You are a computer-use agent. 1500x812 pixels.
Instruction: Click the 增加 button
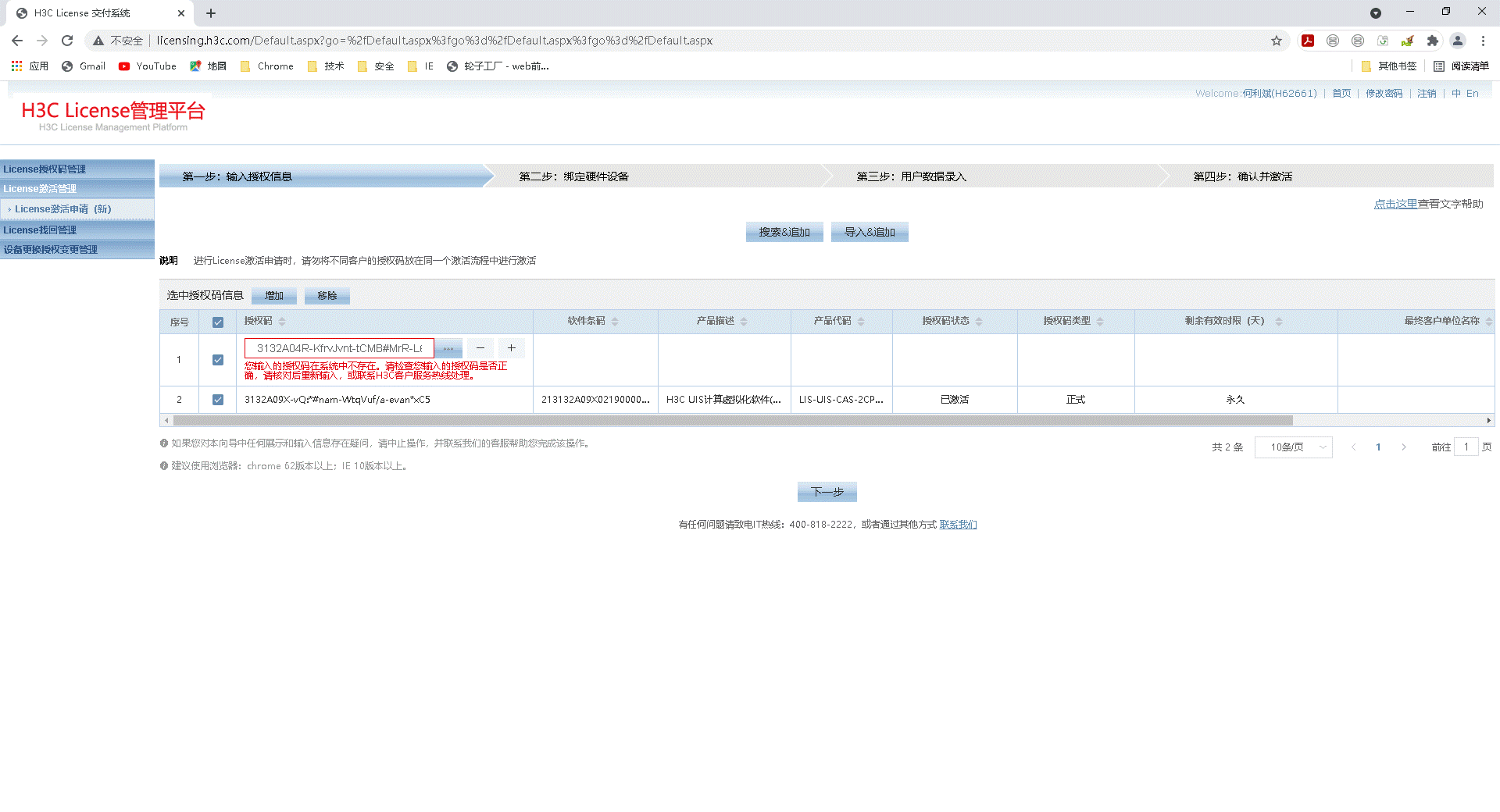tap(274, 296)
